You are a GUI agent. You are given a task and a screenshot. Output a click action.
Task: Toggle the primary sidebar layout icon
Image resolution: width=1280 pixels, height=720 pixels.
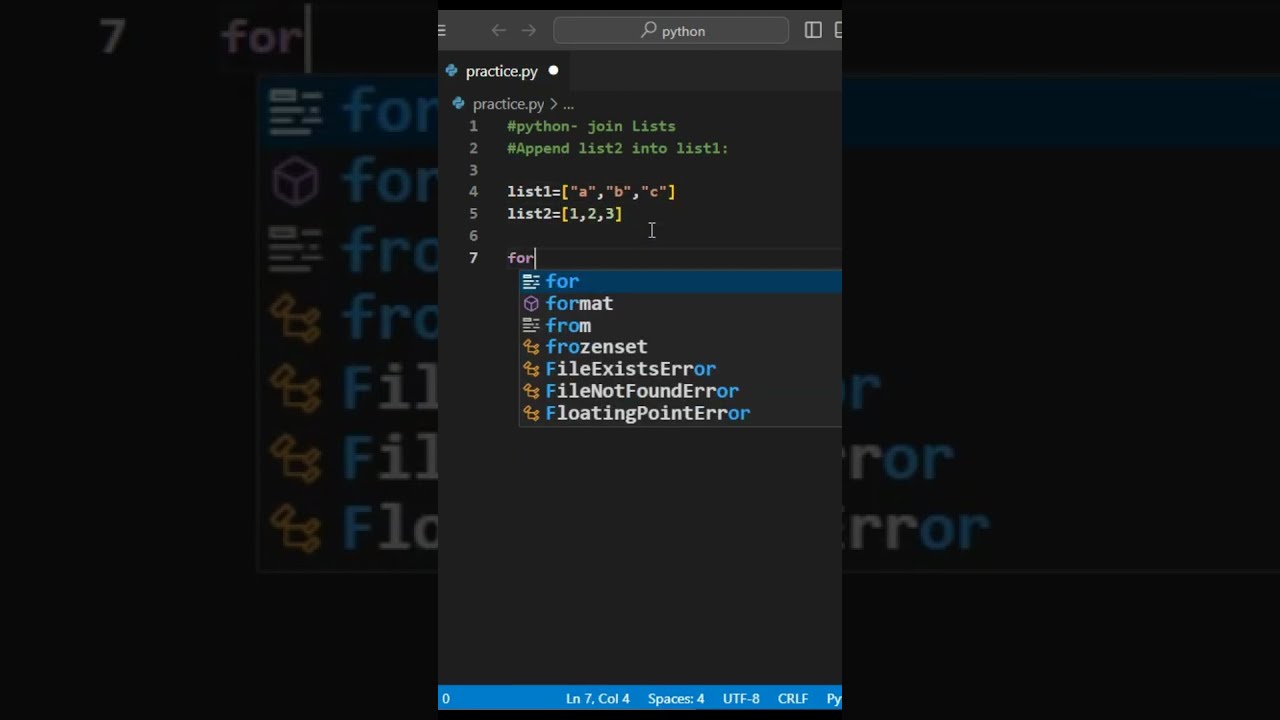[x=813, y=31]
